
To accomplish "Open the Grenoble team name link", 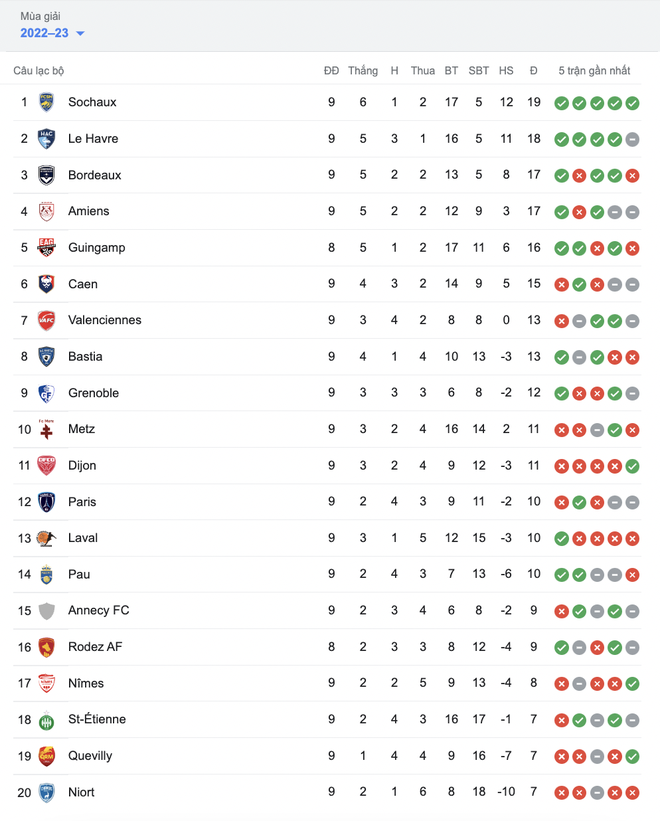I will (93, 393).
